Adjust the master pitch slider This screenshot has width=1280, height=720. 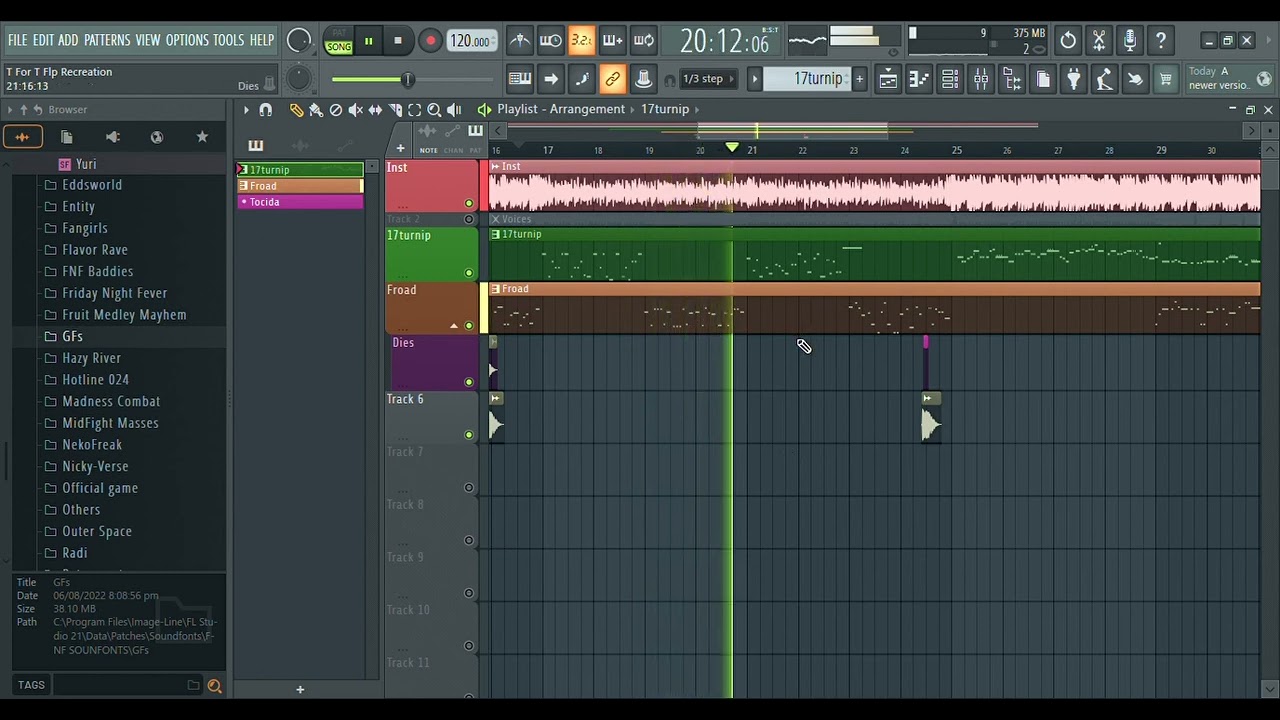[410, 79]
